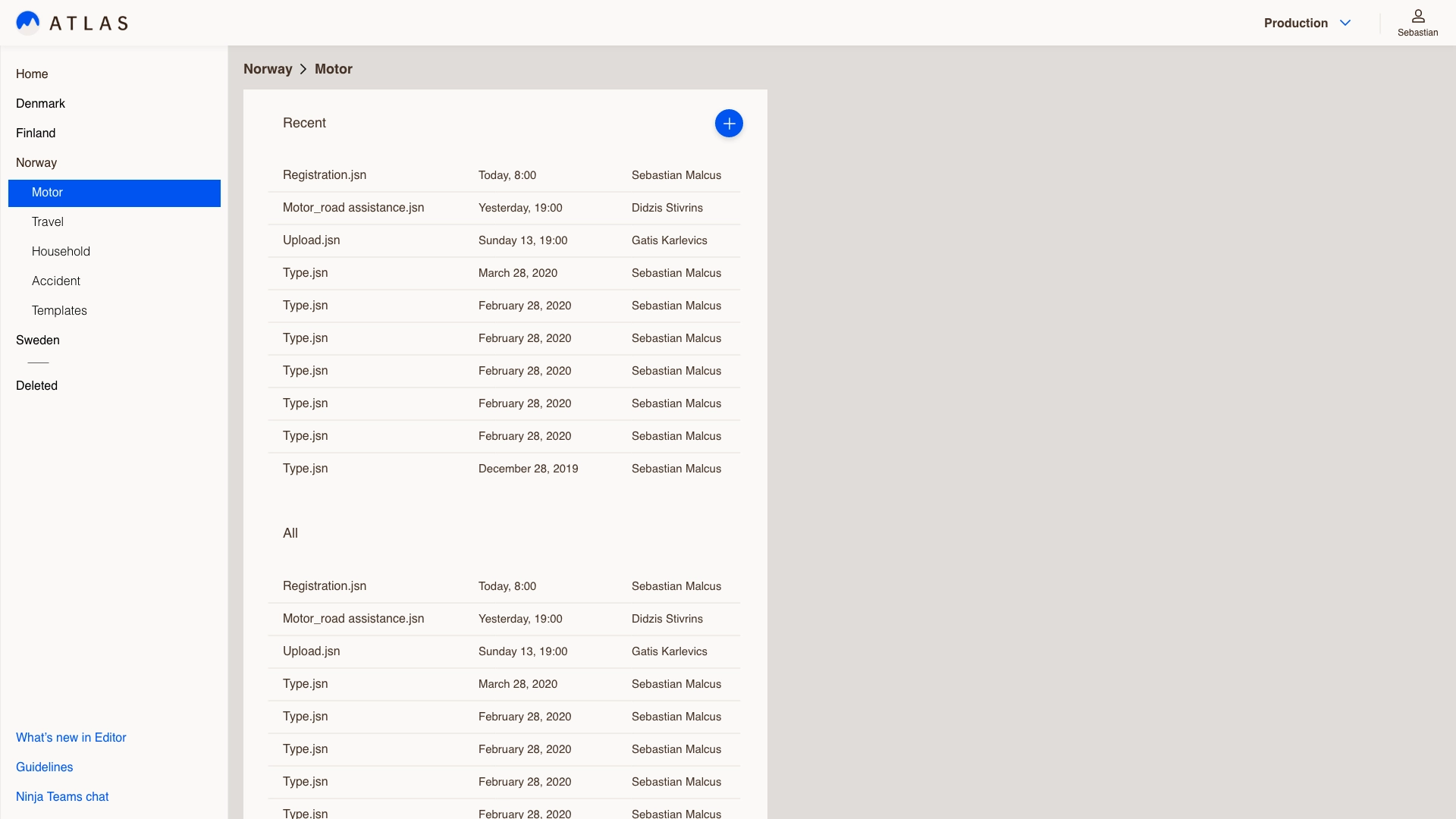Expand Sweden in the sidebar

38,340
